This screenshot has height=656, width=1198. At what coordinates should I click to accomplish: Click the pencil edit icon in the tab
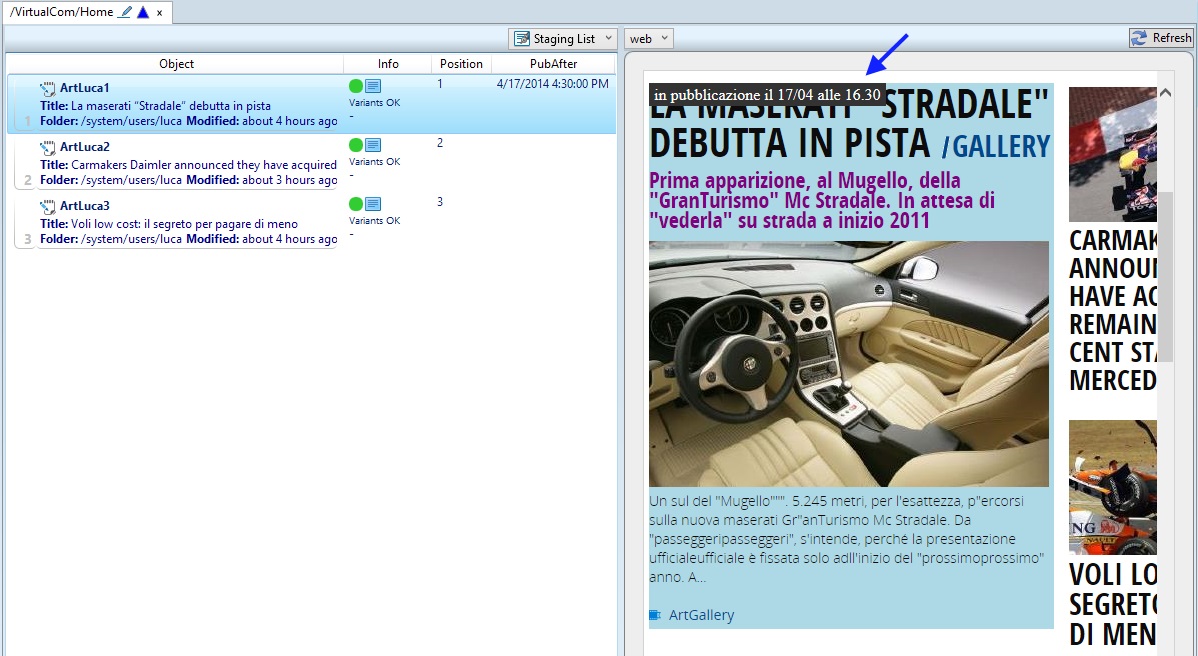click(126, 12)
